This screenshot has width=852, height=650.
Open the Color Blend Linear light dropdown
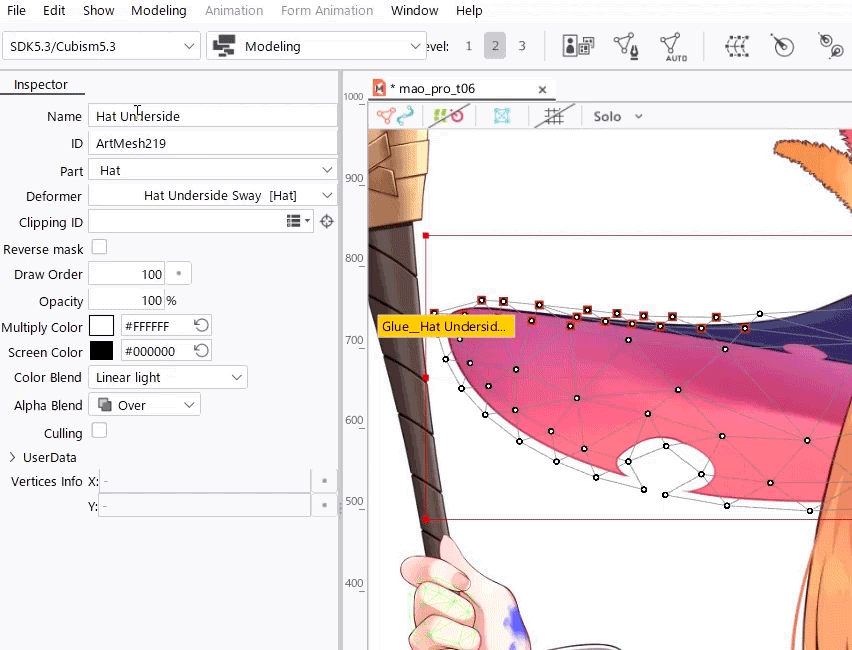click(x=168, y=377)
